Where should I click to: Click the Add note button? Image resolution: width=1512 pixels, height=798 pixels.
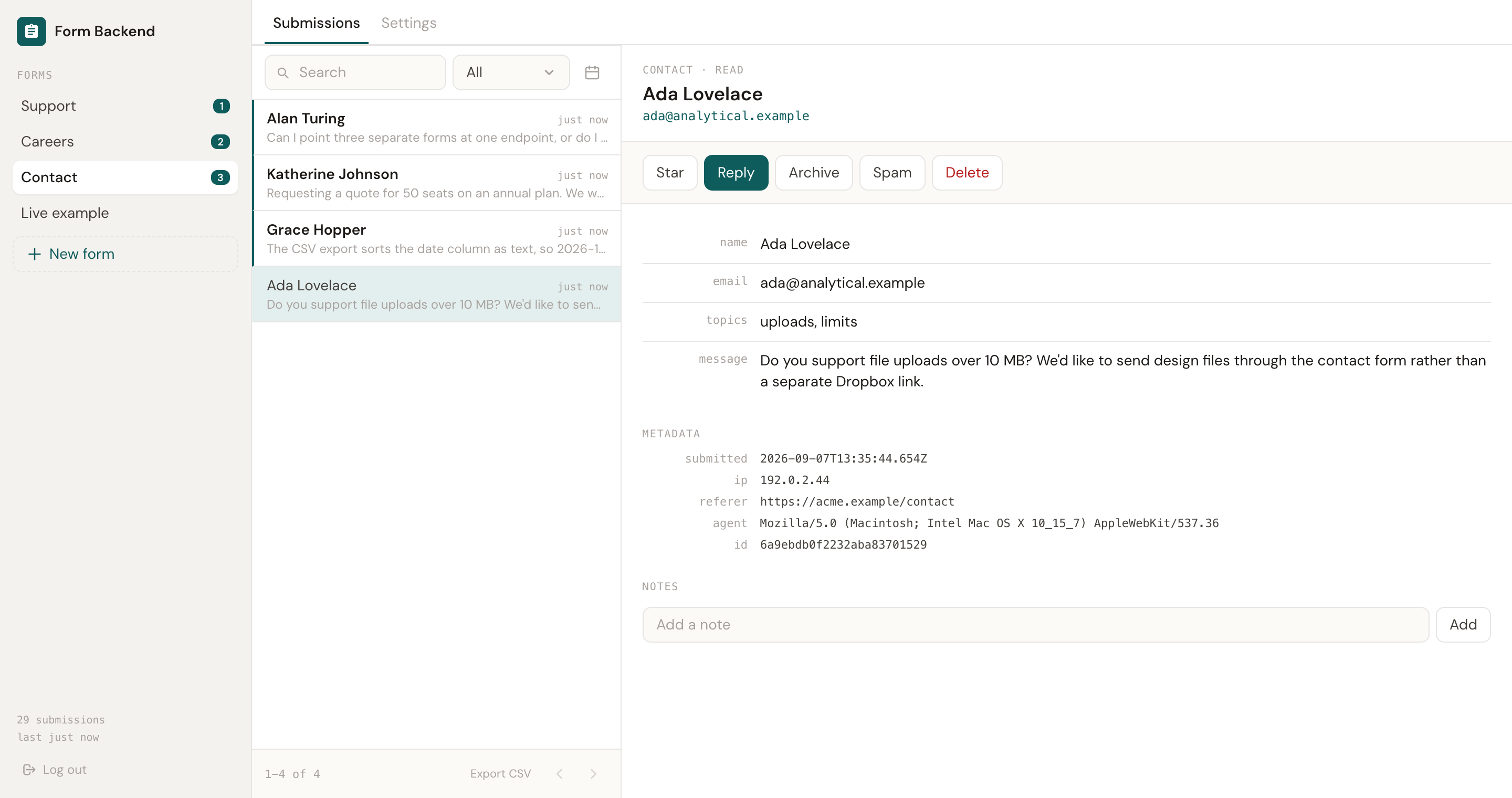coord(1463,624)
